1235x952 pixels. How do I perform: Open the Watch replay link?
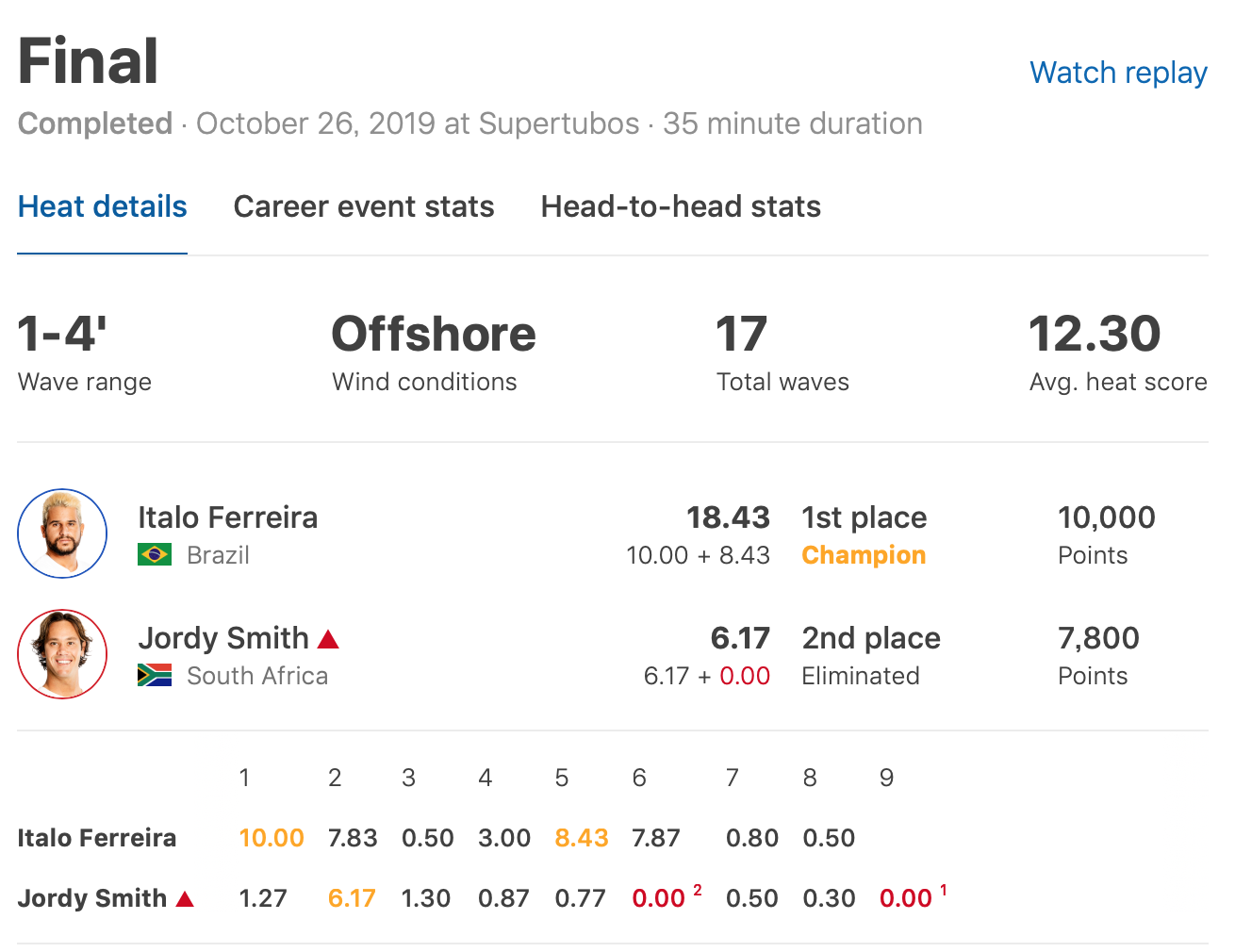point(1118,73)
